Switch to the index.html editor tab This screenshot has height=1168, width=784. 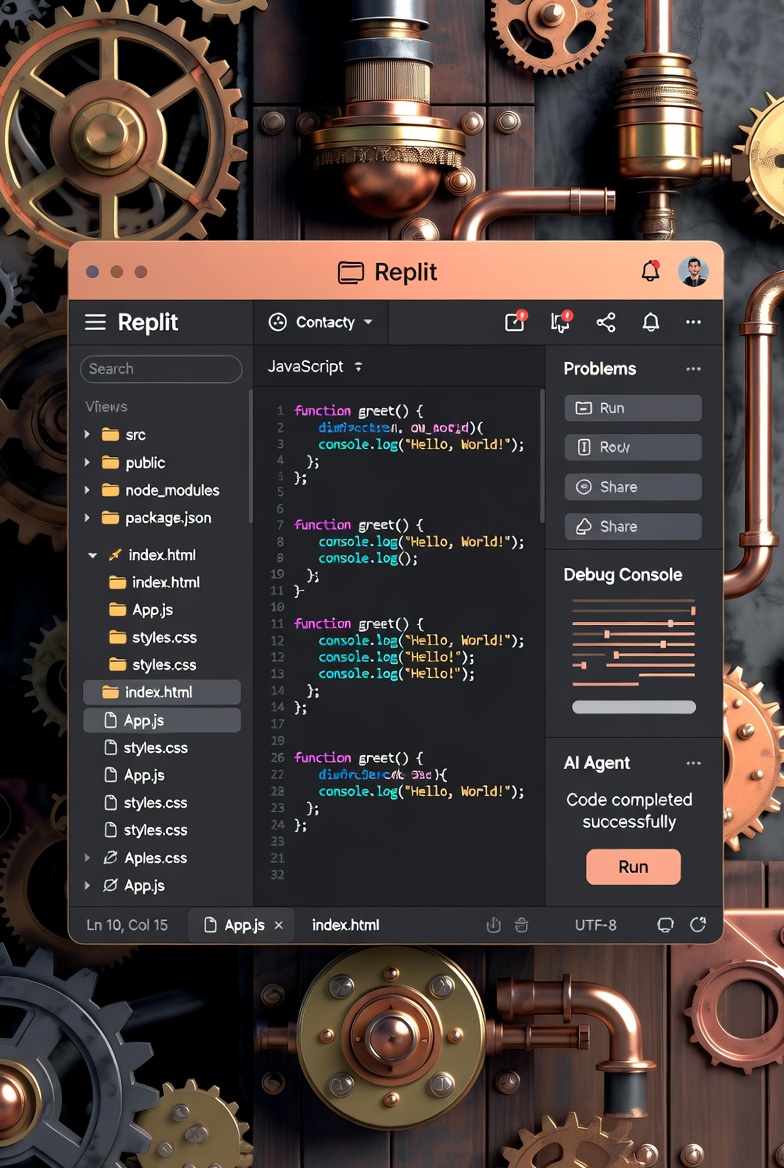click(x=345, y=925)
